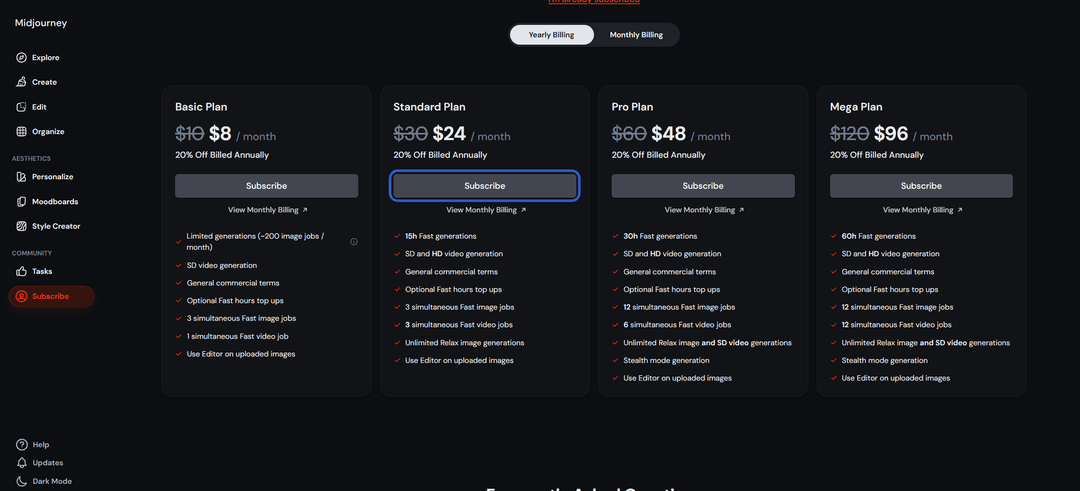Click the Midjourney logo text
The image size is (1080, 491).
tap(41, 23)
